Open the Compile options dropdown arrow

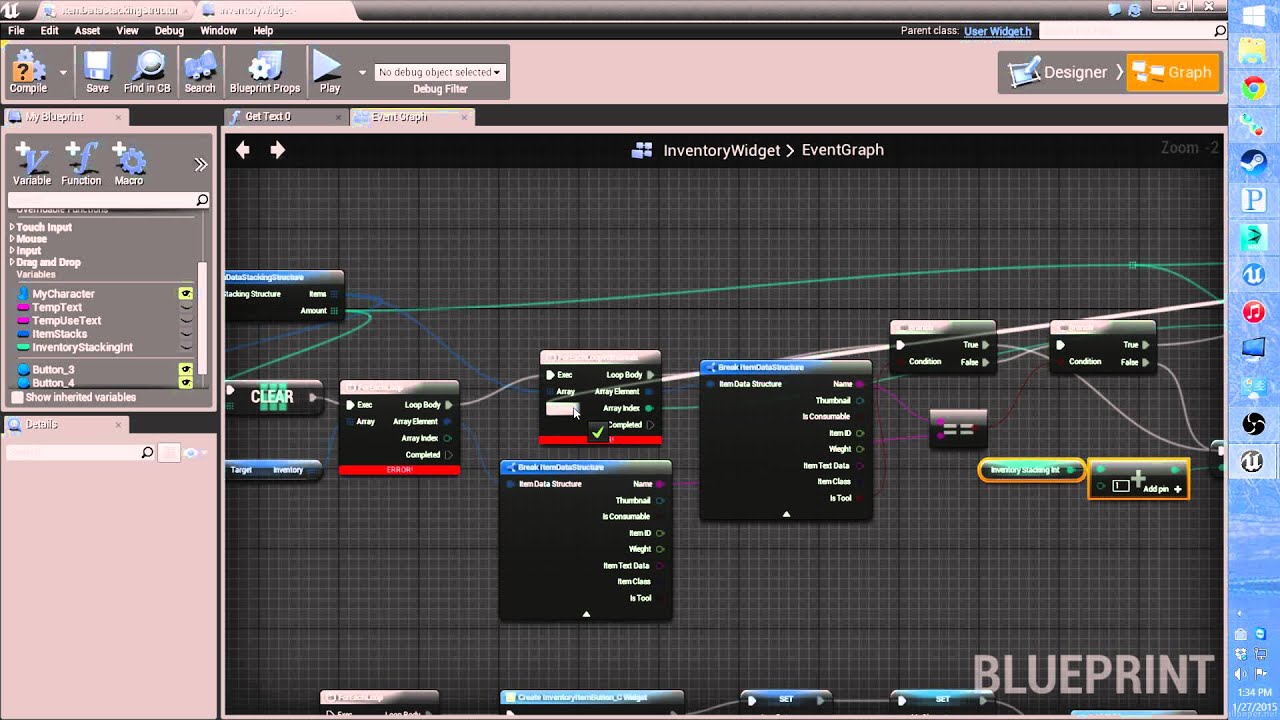point(63,72)
